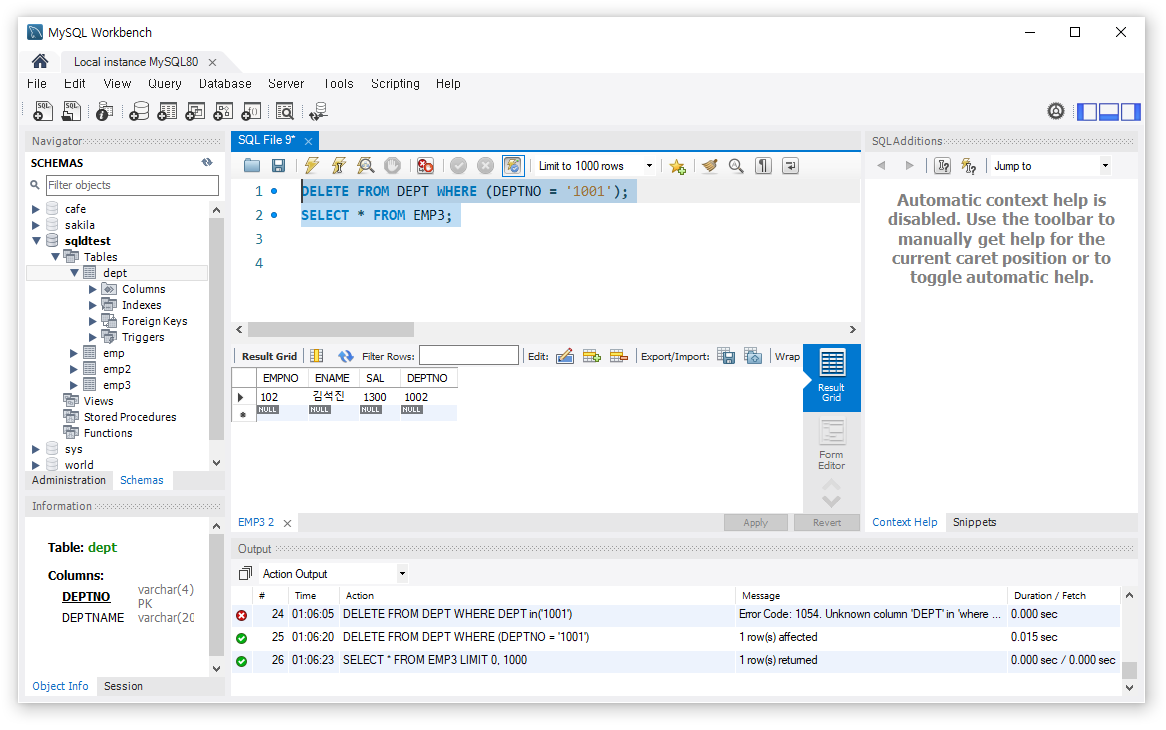Toggle wrap cell content in grid

click(x=787, y=356)
